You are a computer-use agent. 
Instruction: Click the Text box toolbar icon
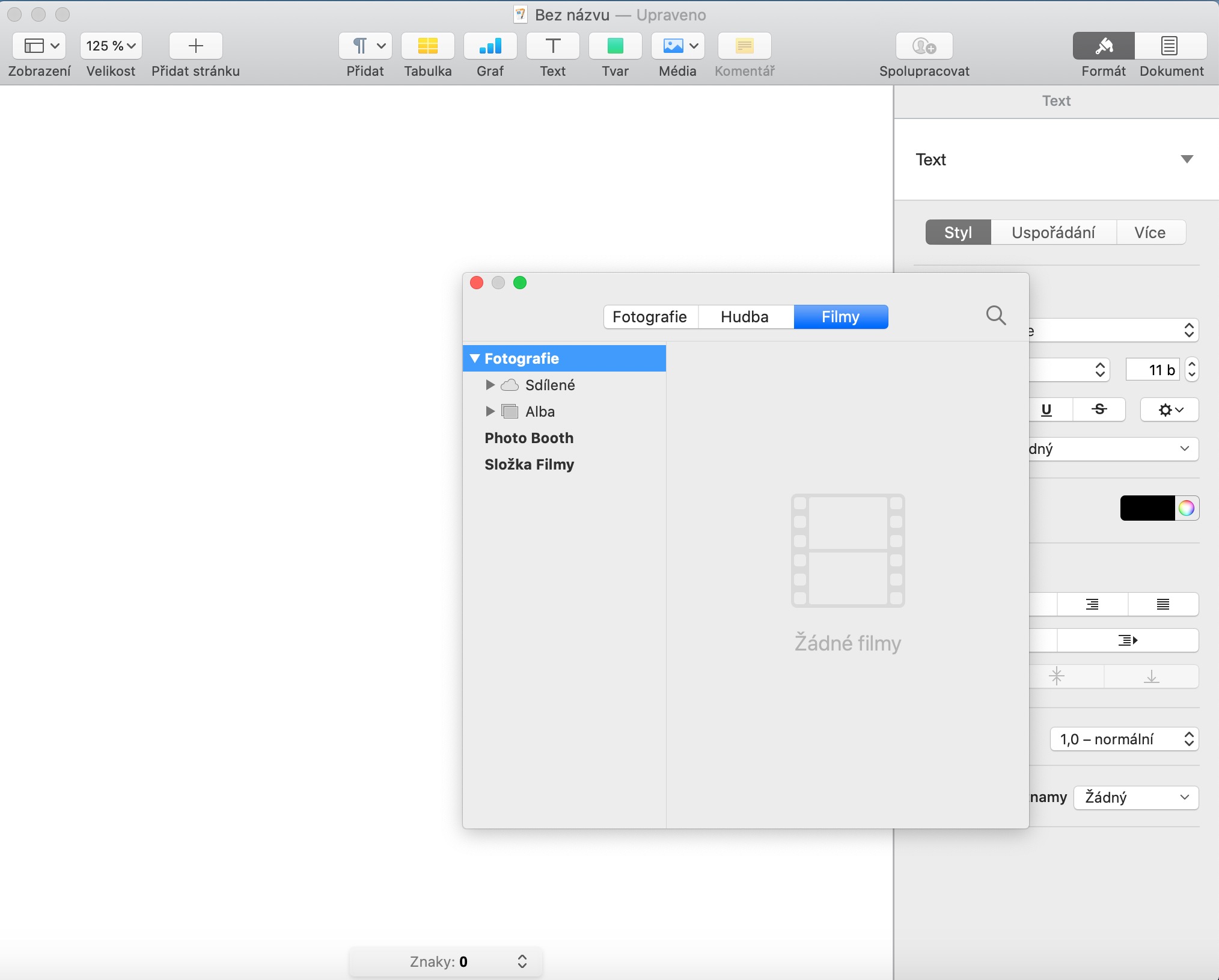(552, 46)
